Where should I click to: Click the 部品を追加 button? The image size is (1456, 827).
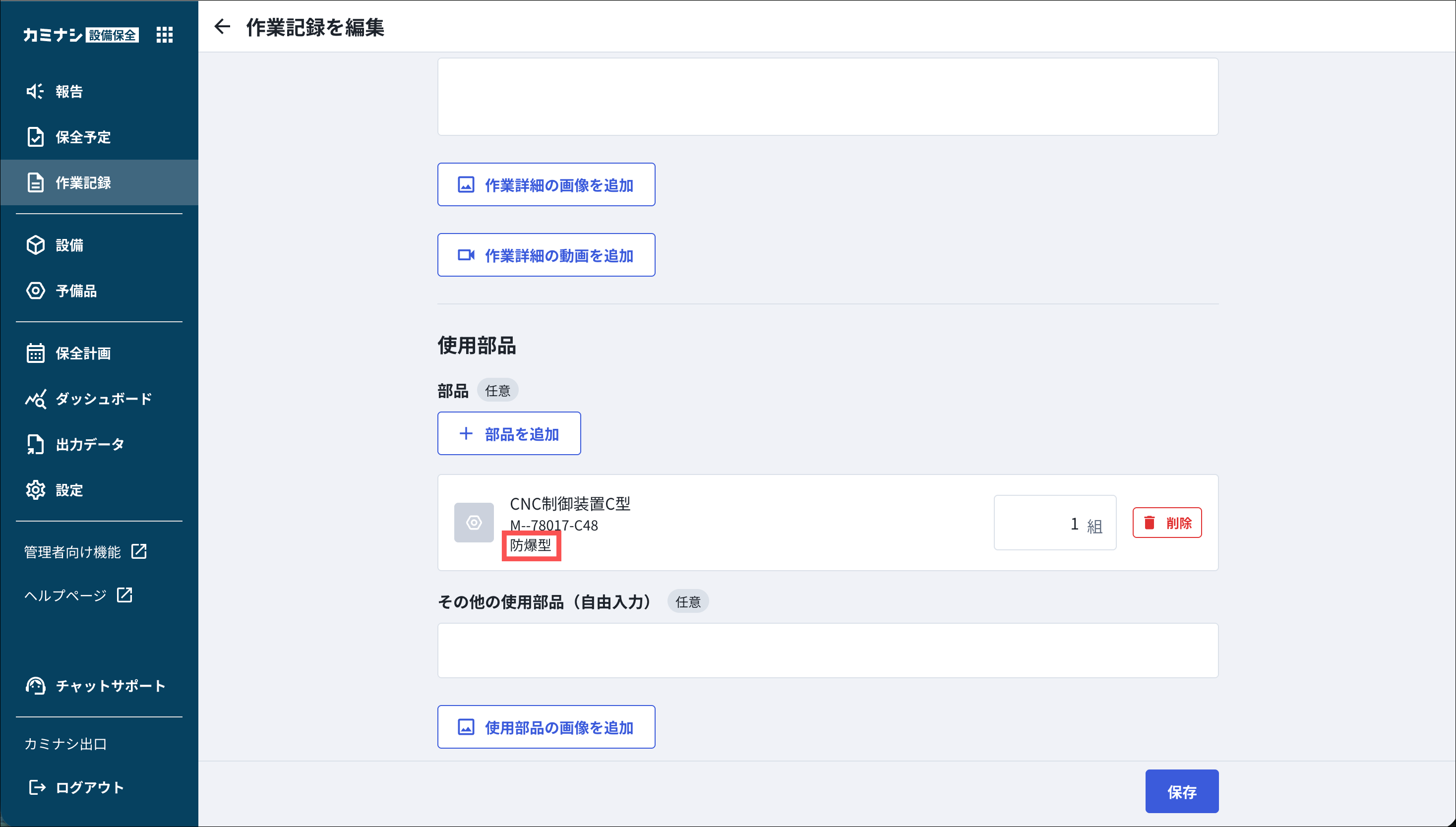click(x=508, y=433)
